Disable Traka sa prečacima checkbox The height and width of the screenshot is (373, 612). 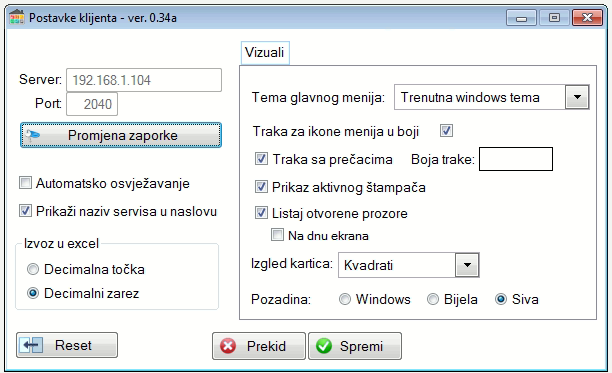click(x=261, y=159)
